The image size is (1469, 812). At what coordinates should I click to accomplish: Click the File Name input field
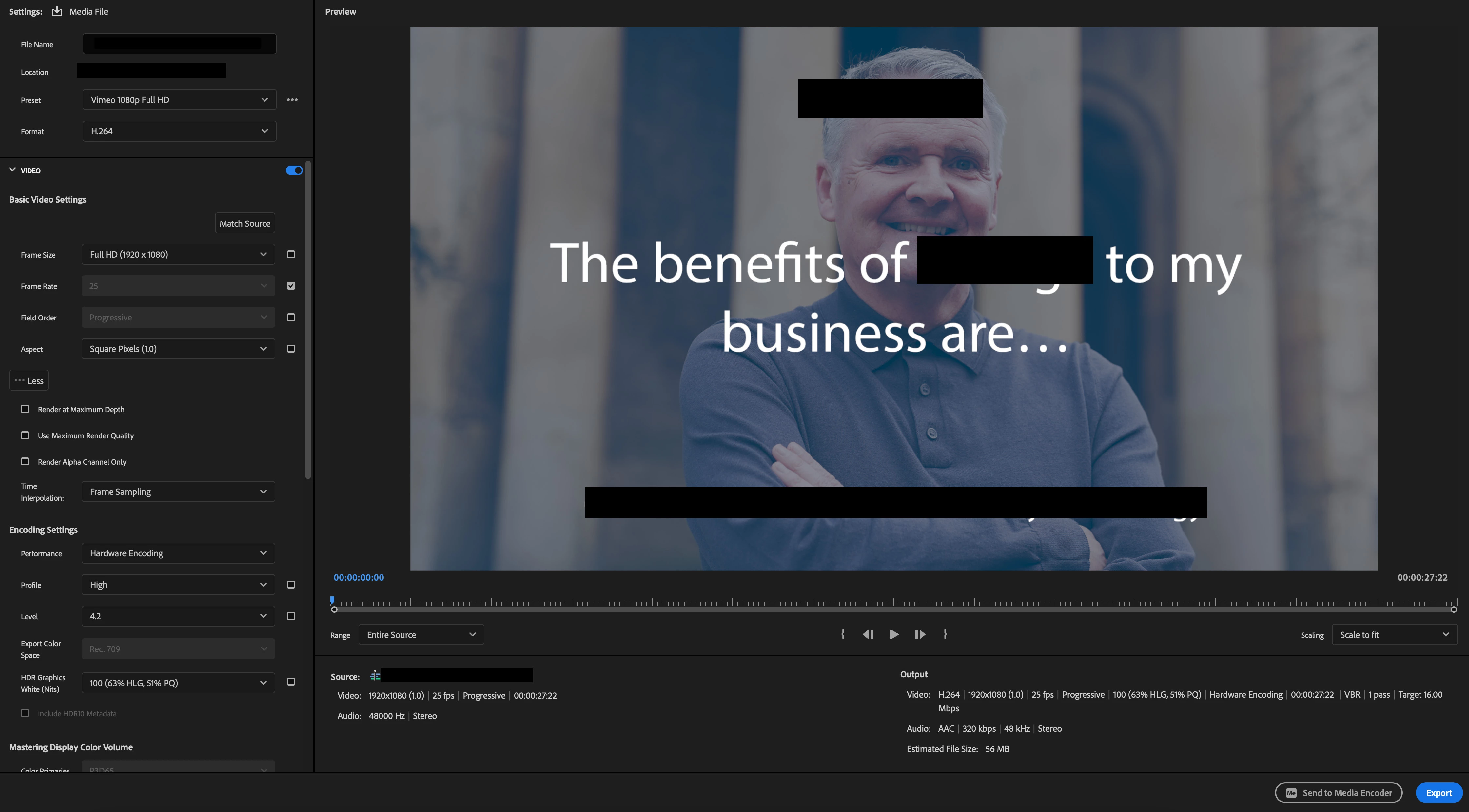tap(179, 44)
